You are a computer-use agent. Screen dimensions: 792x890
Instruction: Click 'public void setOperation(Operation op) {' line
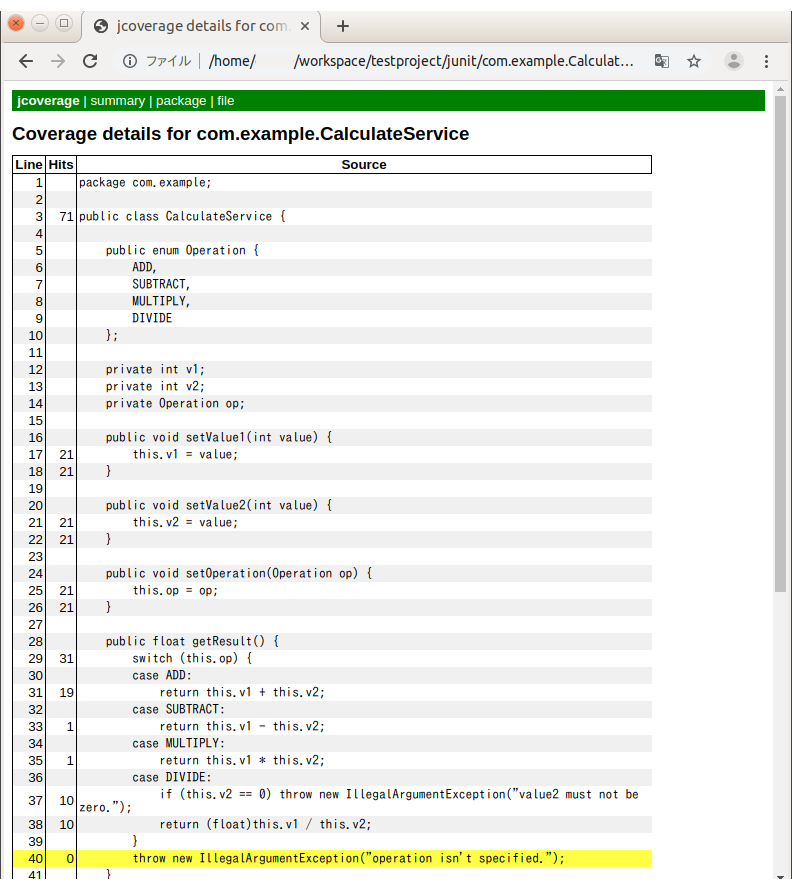pyautogui.click(x=239, y=574)
